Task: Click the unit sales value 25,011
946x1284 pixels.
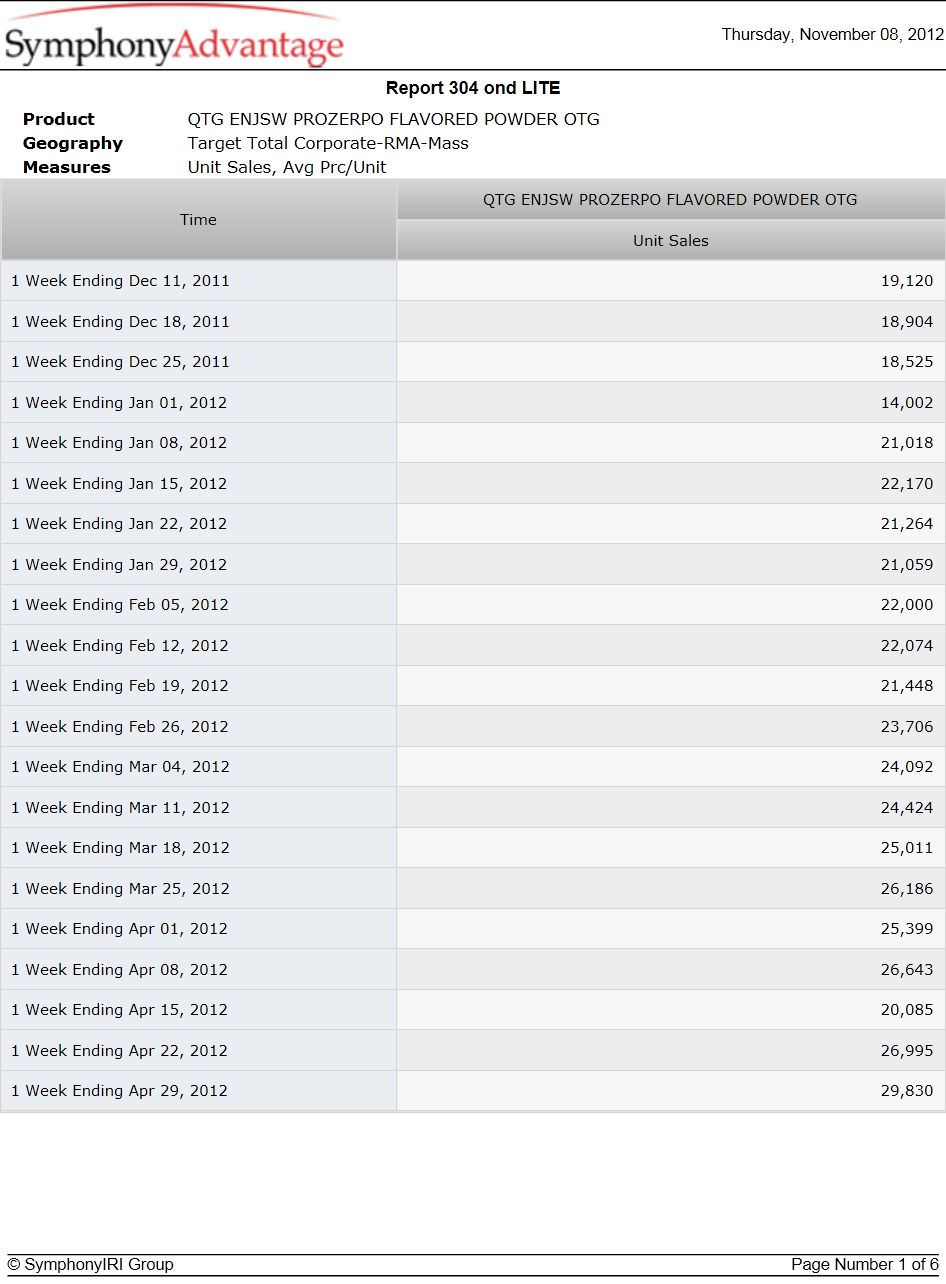Action: click(907, 848)
